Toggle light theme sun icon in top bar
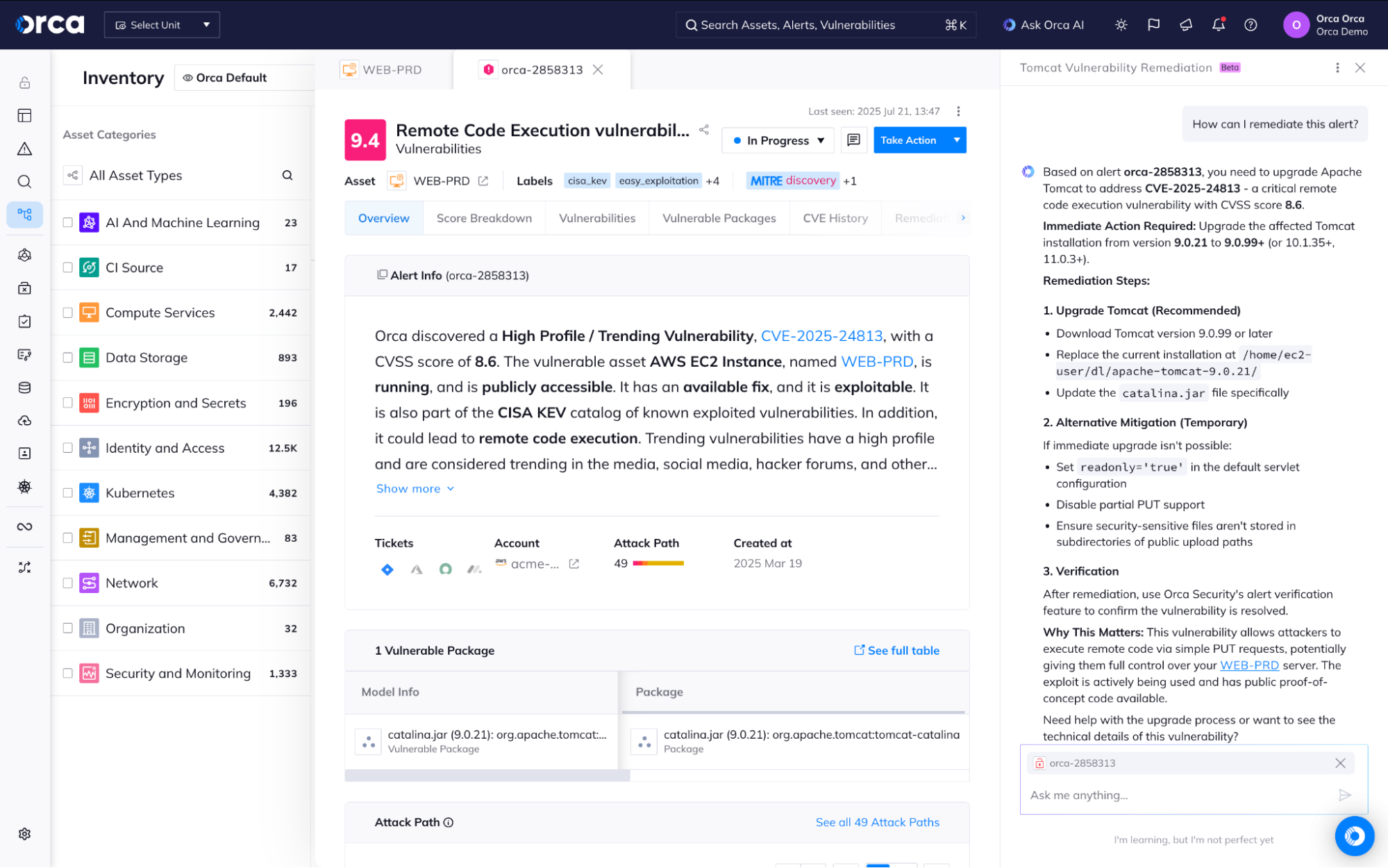This screenshot has width=1388, height=868. click(1121, 25)
